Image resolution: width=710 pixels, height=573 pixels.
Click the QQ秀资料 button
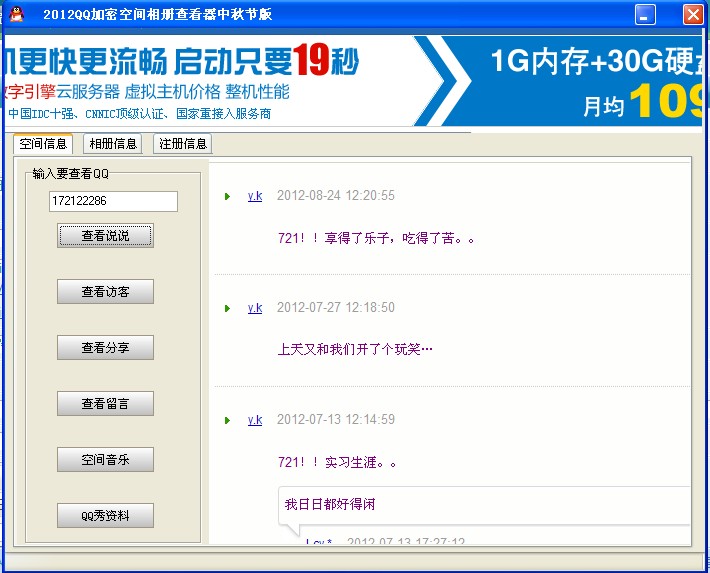tap(105, 516)
